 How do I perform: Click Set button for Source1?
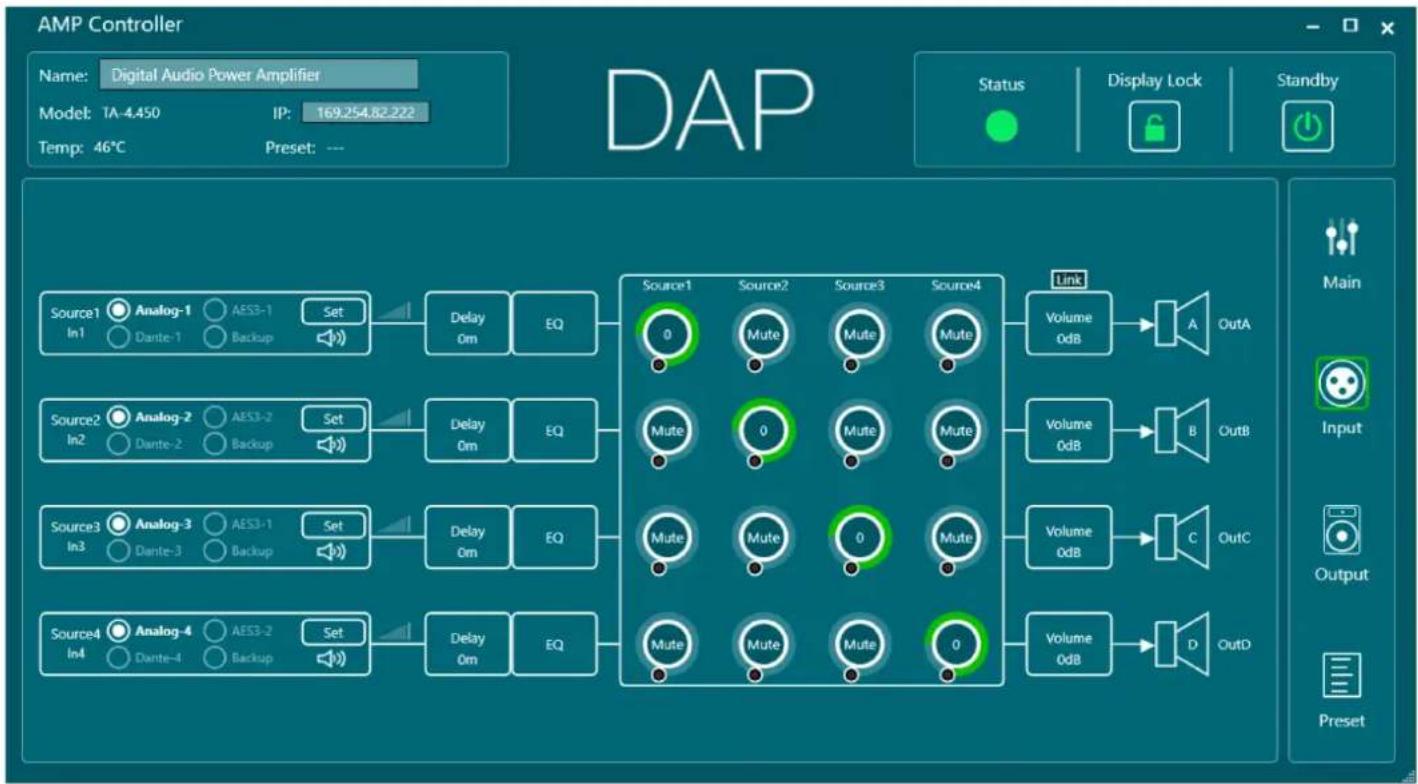tap(333, 311)
